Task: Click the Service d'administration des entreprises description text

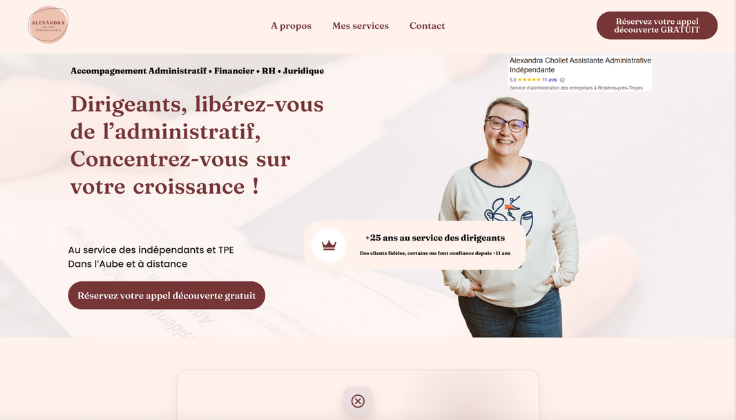Action: point(576,88)
